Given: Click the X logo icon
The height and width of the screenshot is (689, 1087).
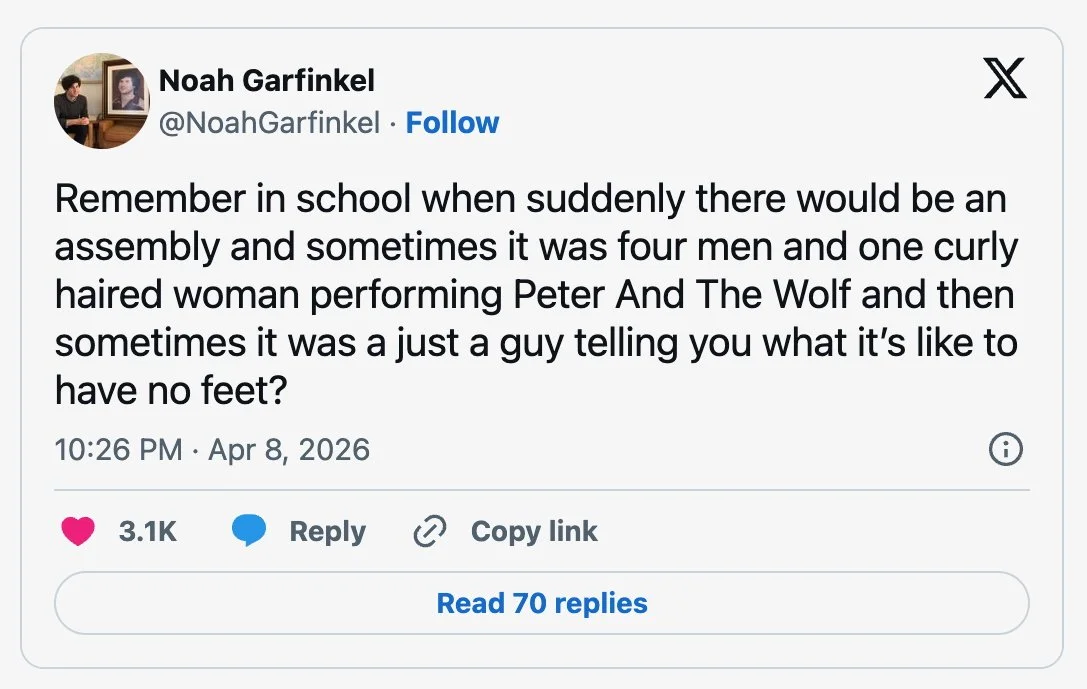Looking at the screenshot, I should (1005, 78).
